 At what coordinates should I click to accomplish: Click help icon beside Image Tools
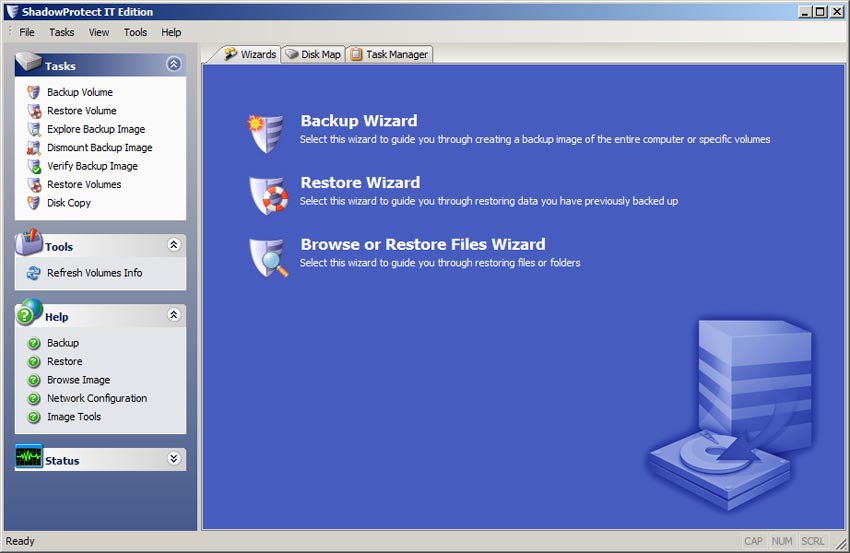point(34,417)
